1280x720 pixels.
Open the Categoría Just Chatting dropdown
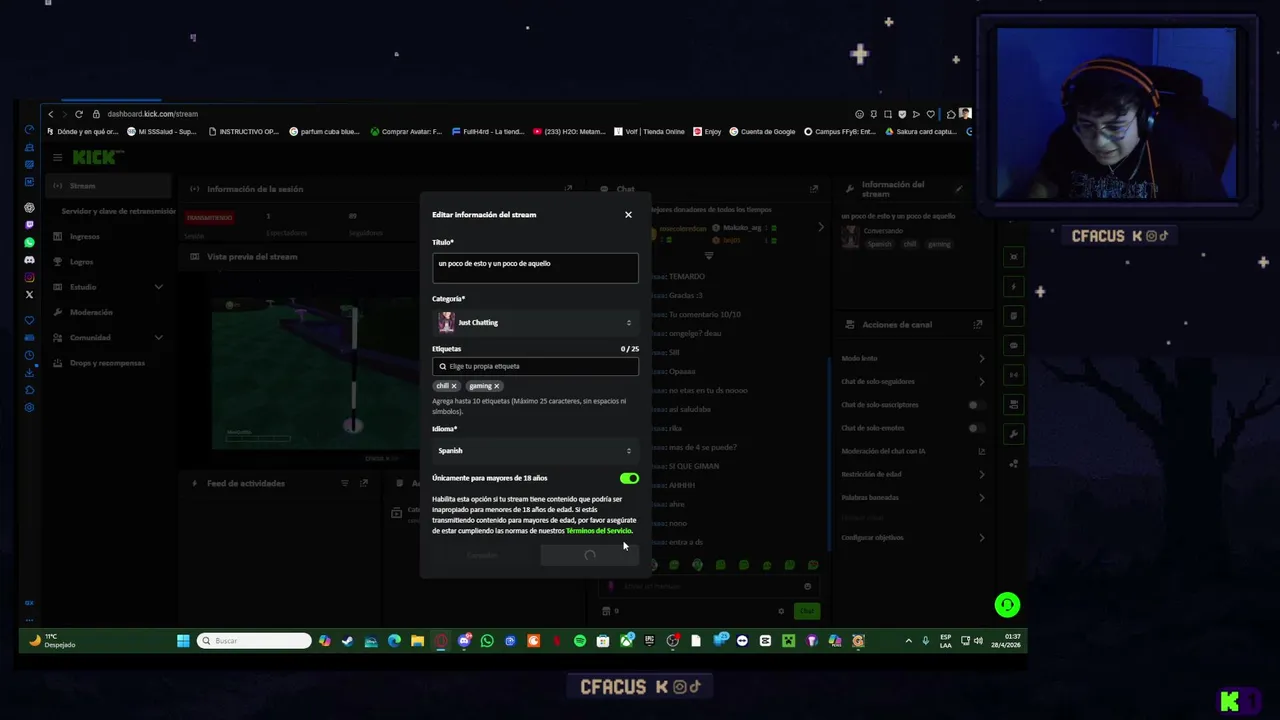coord(535,322)
